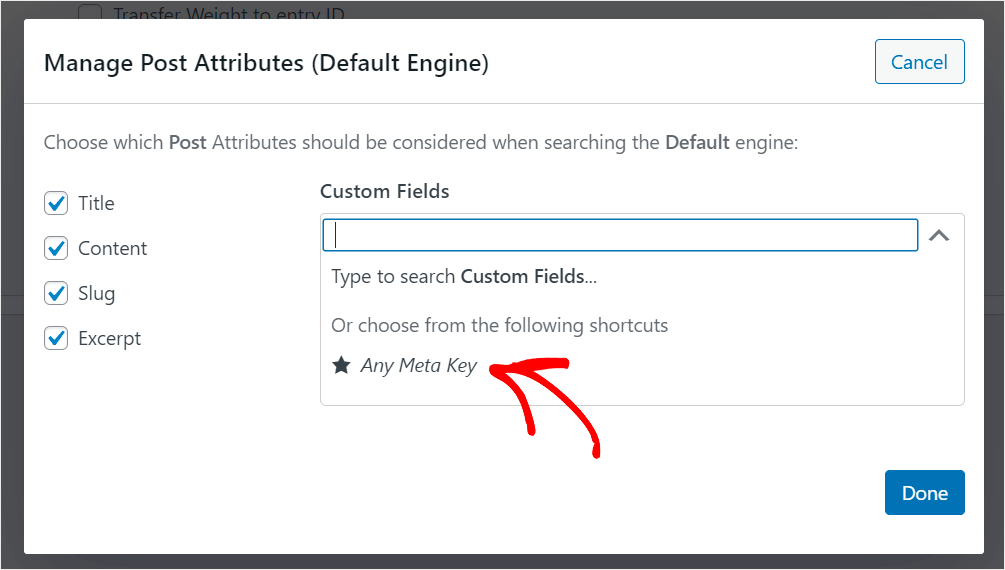Focus the Custom Fields search input
The height and width of the screenshot is (570, 1005).
[x=620, y=235]
